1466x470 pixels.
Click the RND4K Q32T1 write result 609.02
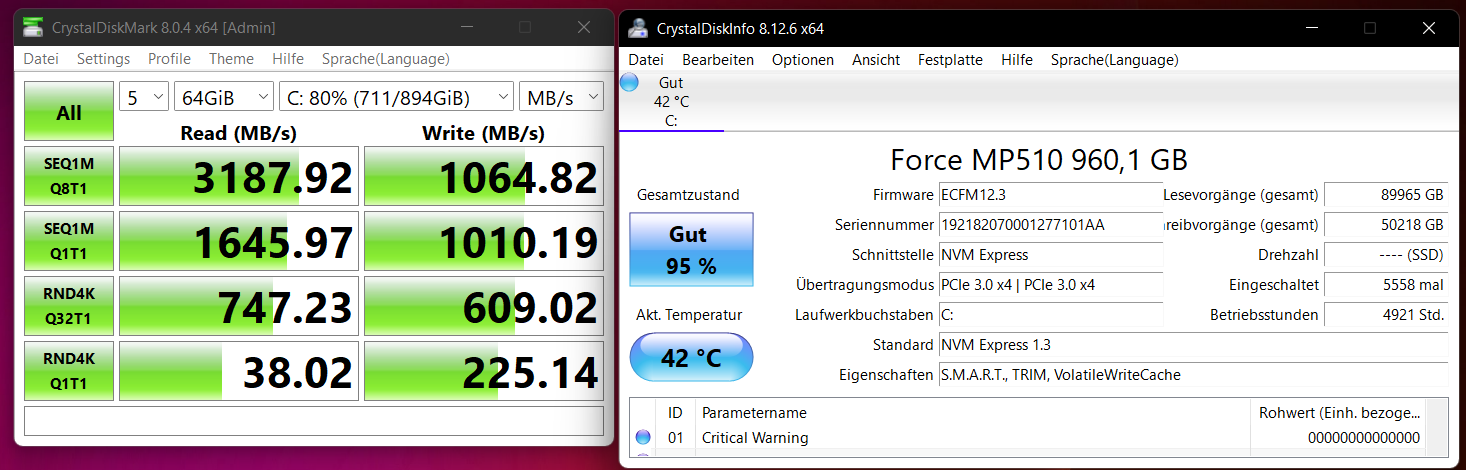tap(484, 306)
